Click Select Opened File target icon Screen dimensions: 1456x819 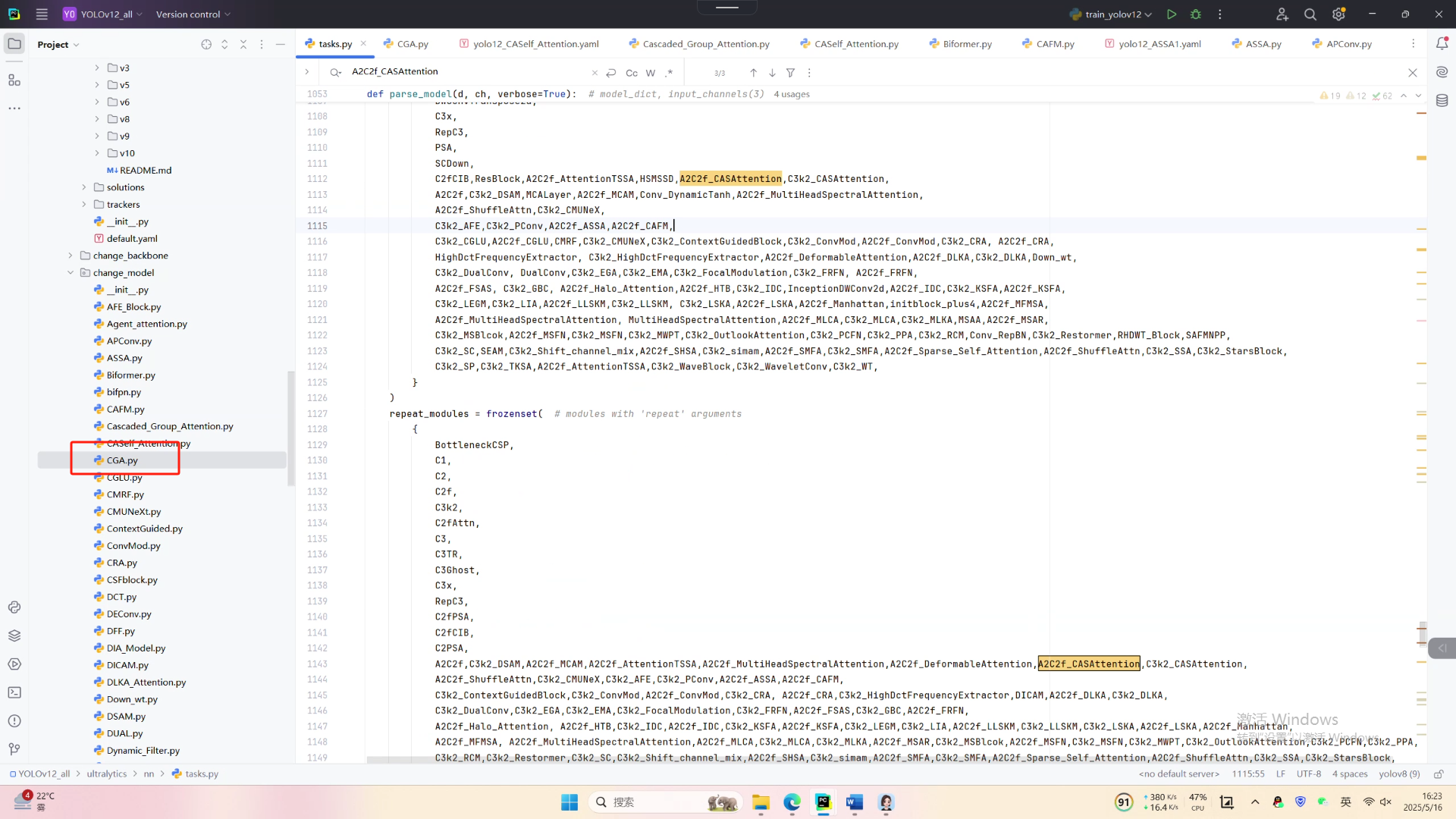[206, 45]
